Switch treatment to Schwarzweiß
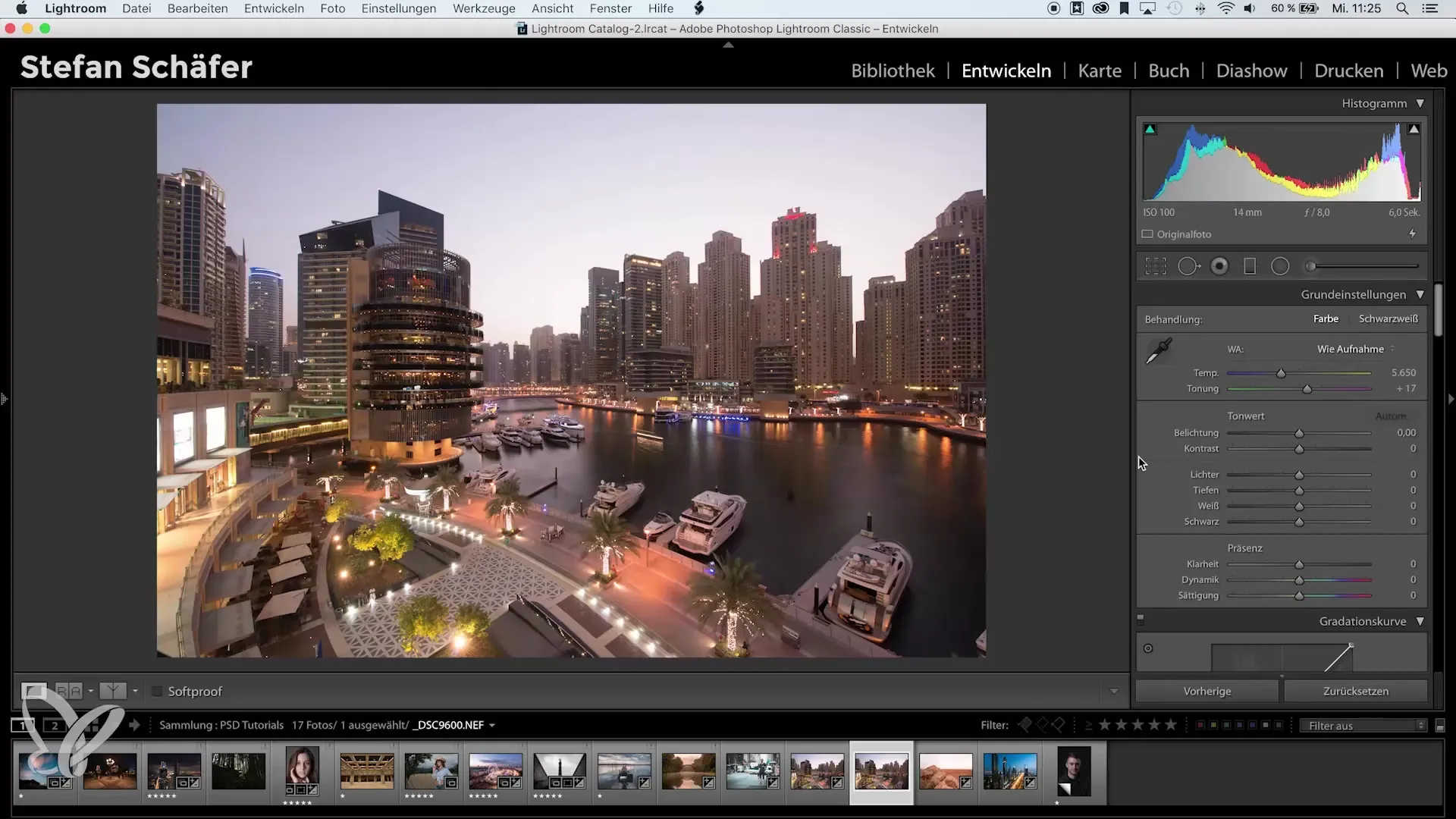This screenshot has height=819, width=1456. point(1388,319)
